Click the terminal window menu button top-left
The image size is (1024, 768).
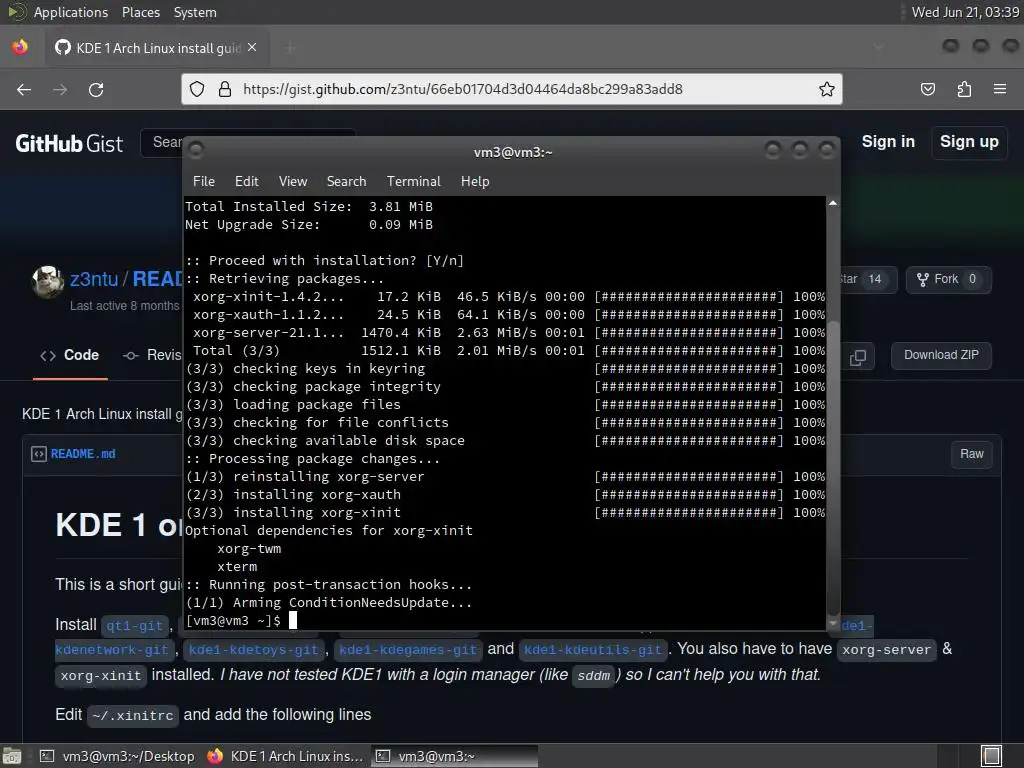pos(196,151)
